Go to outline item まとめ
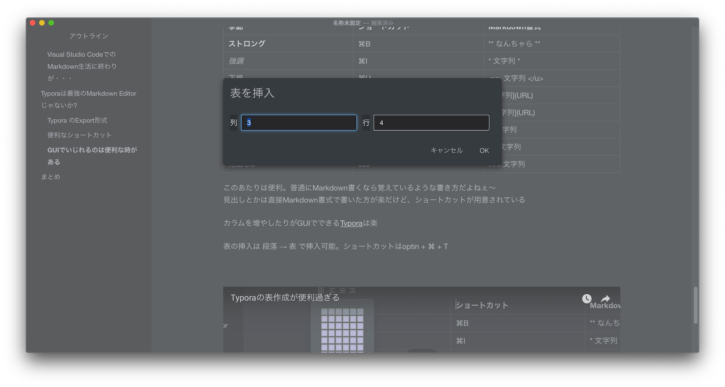The image size is (725, 387). [50, 177]
